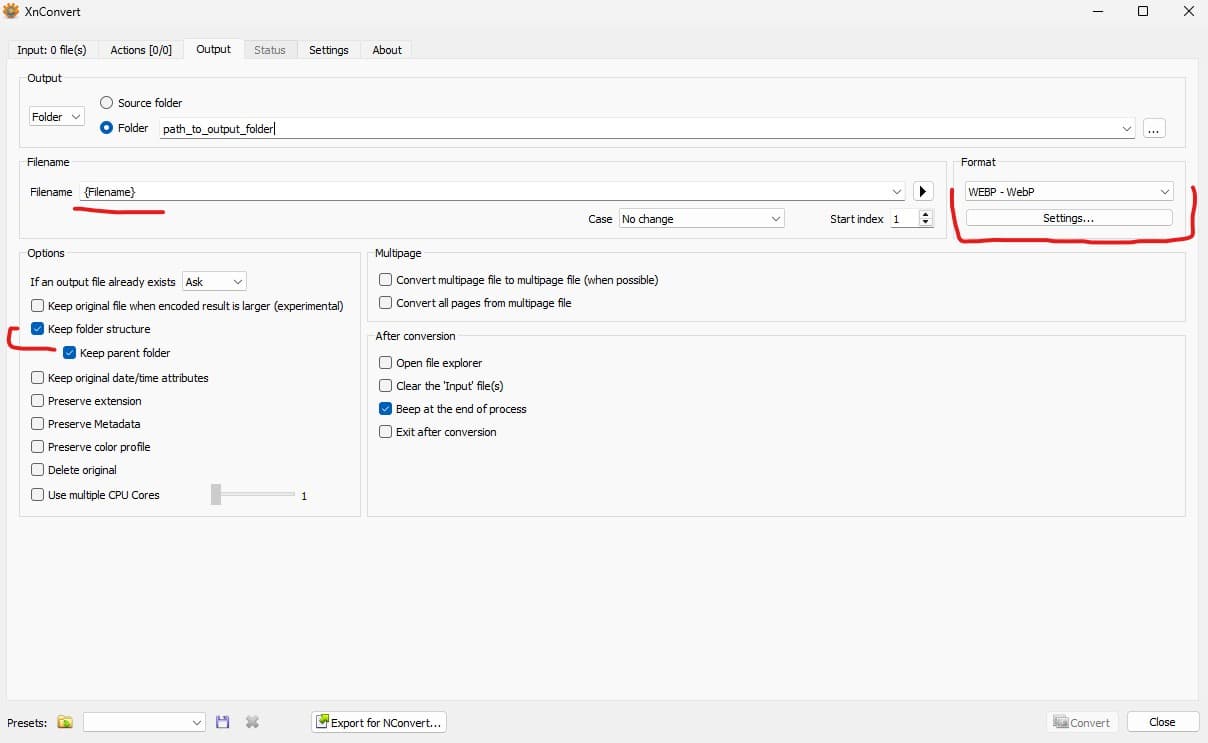Image resolution: width=1208 pixels, height=743 pixels.
Task: Uncheck Beep at the end of process
Action: (x=385, y=409)
